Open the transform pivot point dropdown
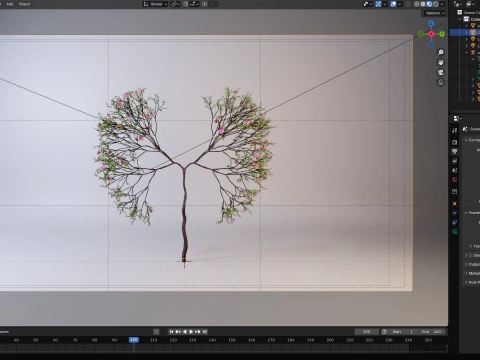The width and height of the screenshot is (480, 360). [175, 4]
